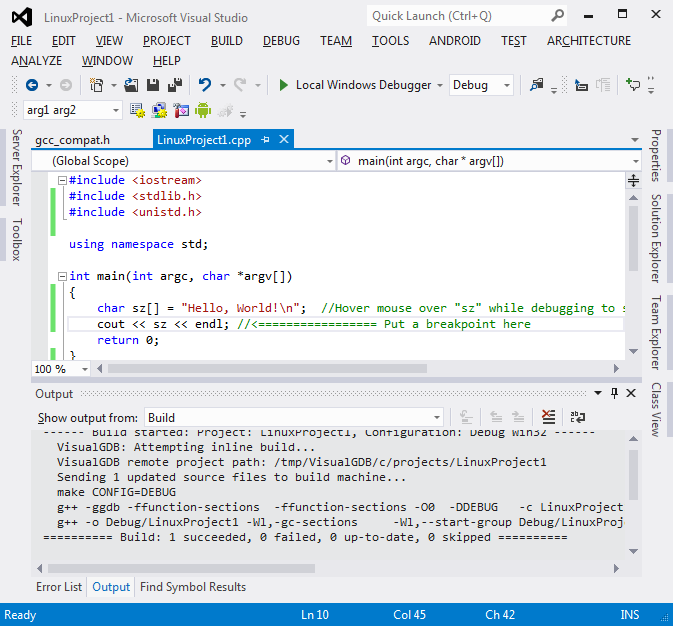
Task: Undo the last action with the Undo icon
Action: tap(205, 85)
